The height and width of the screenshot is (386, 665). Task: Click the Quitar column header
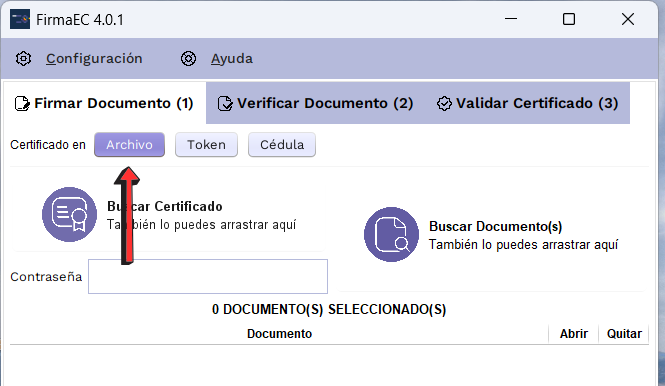tap(624, 334)
